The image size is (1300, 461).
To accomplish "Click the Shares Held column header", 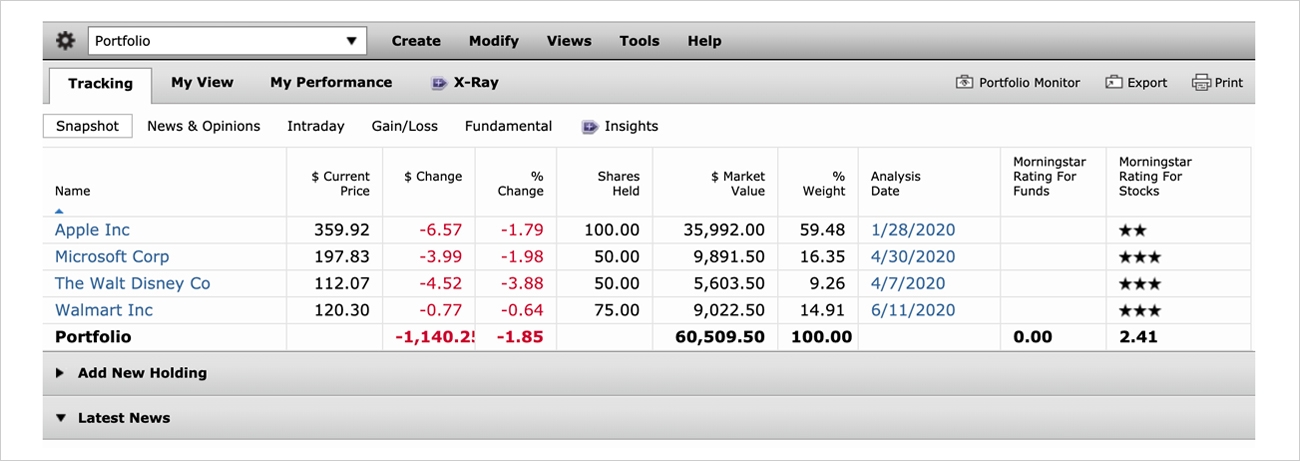I will click(618, 183).
